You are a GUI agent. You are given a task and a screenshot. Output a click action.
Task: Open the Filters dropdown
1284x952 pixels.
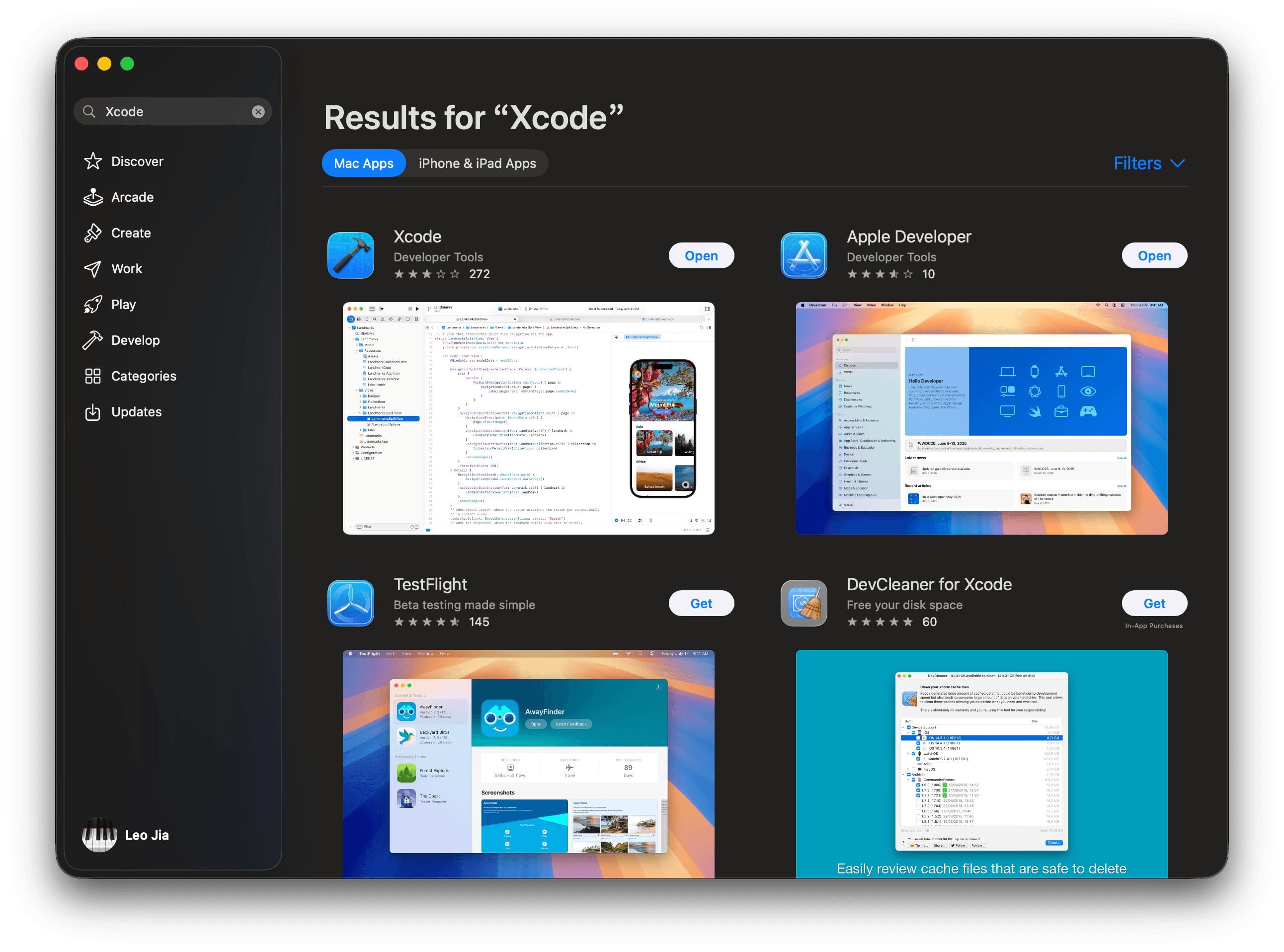pos(1149,163)
